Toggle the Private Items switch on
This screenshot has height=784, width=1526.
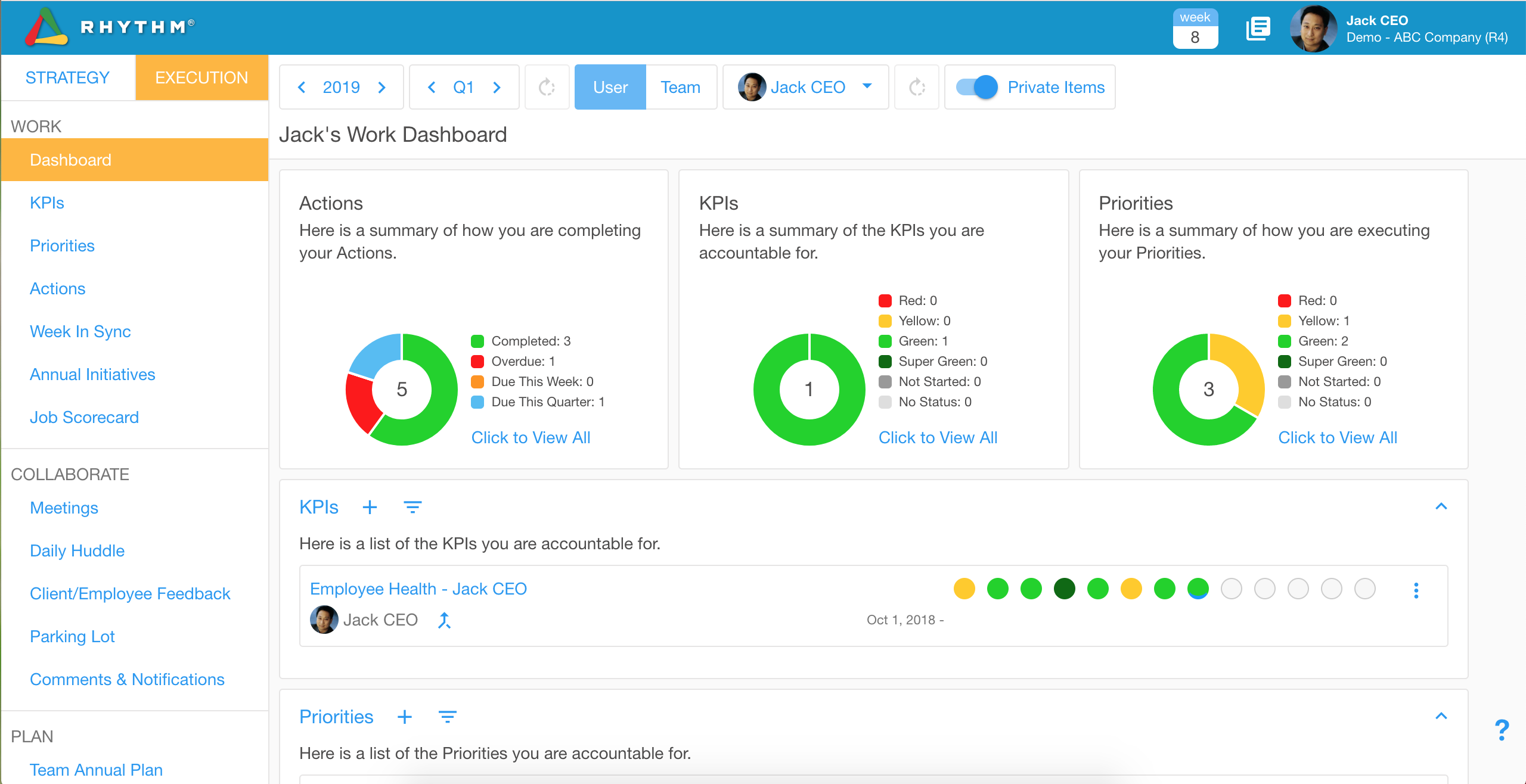pyautogui.click(x=976, y=88)
